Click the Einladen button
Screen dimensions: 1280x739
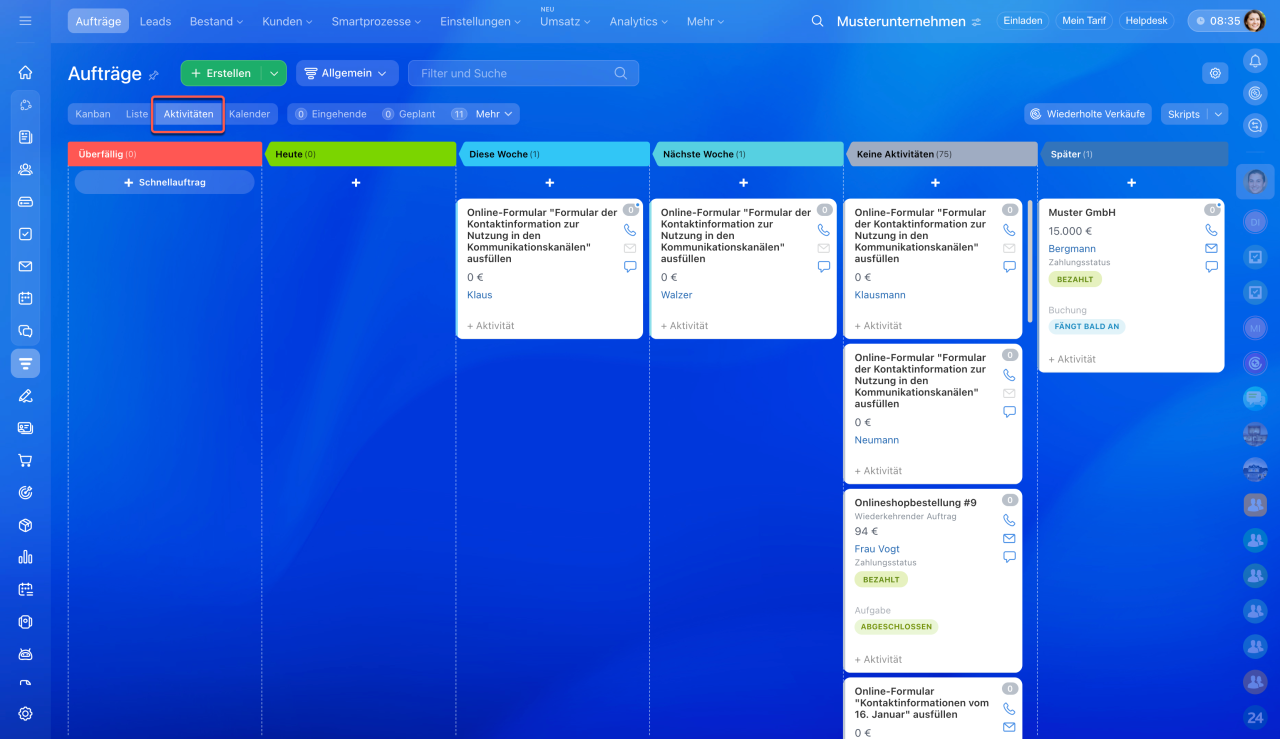pyautogui.click(x=1023, y=21)
